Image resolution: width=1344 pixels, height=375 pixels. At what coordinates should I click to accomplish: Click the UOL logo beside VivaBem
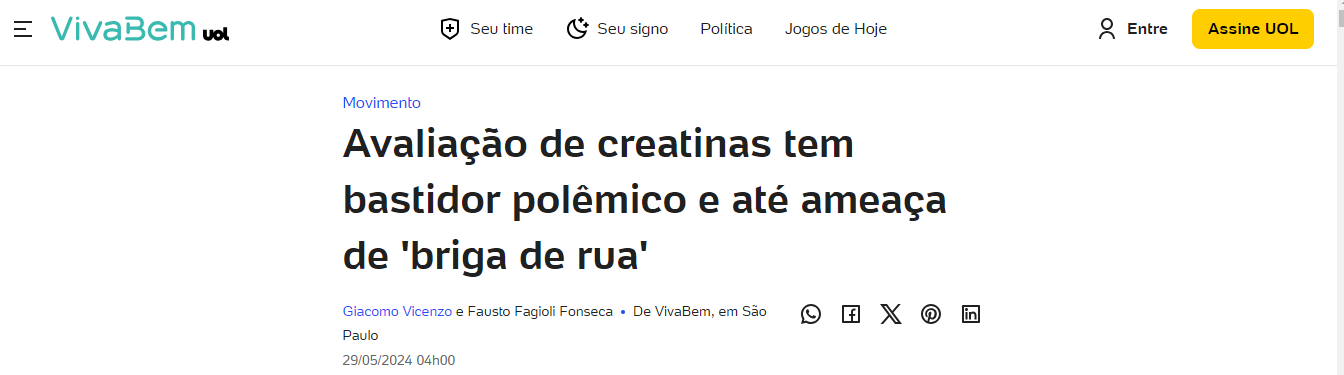tap(216, 33)
